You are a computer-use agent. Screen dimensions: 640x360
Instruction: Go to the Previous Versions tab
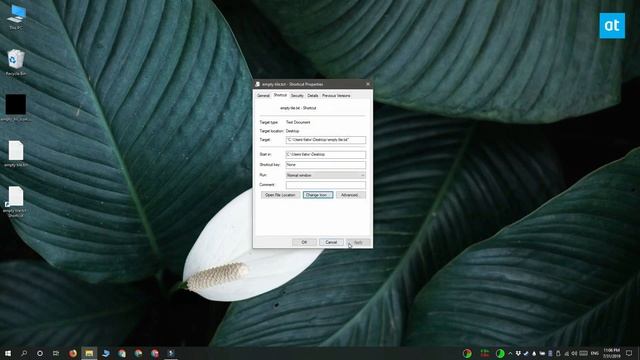coord(336,96)
